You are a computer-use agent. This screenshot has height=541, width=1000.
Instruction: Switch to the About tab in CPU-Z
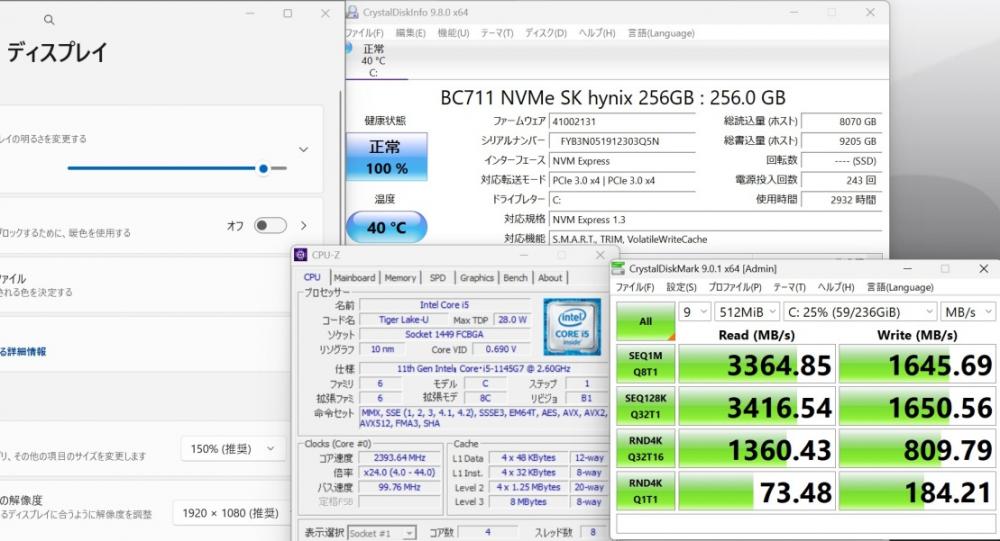coord(550,278)
